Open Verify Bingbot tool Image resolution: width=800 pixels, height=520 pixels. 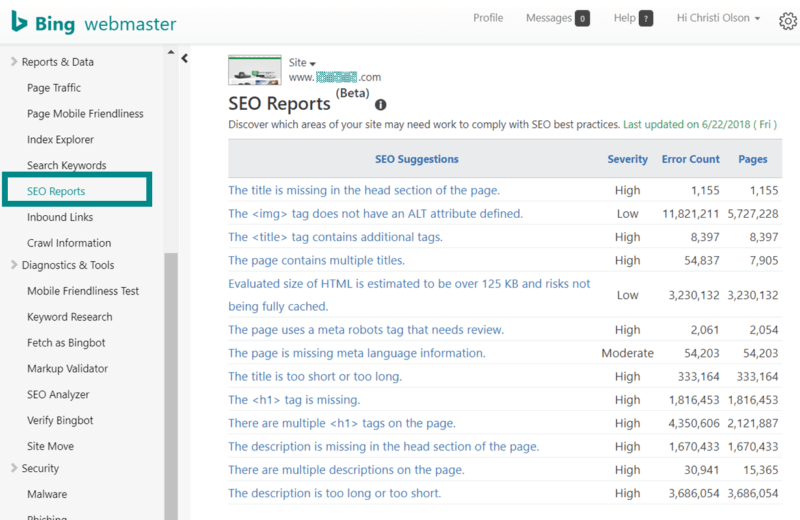click(60, 420)
